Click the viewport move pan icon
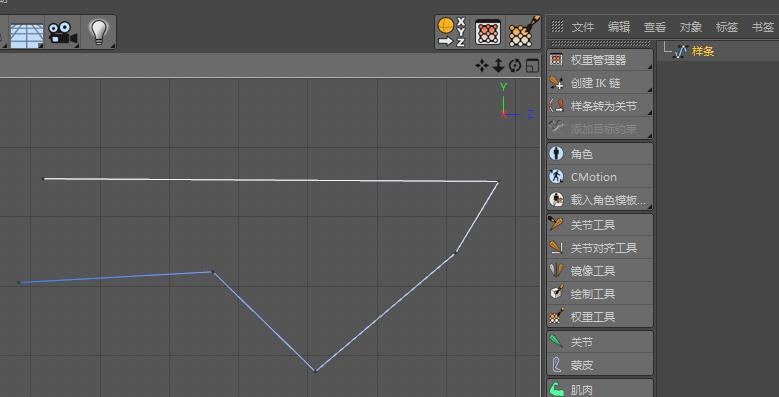The image size is (779, 397). click(x=481, y=66)
